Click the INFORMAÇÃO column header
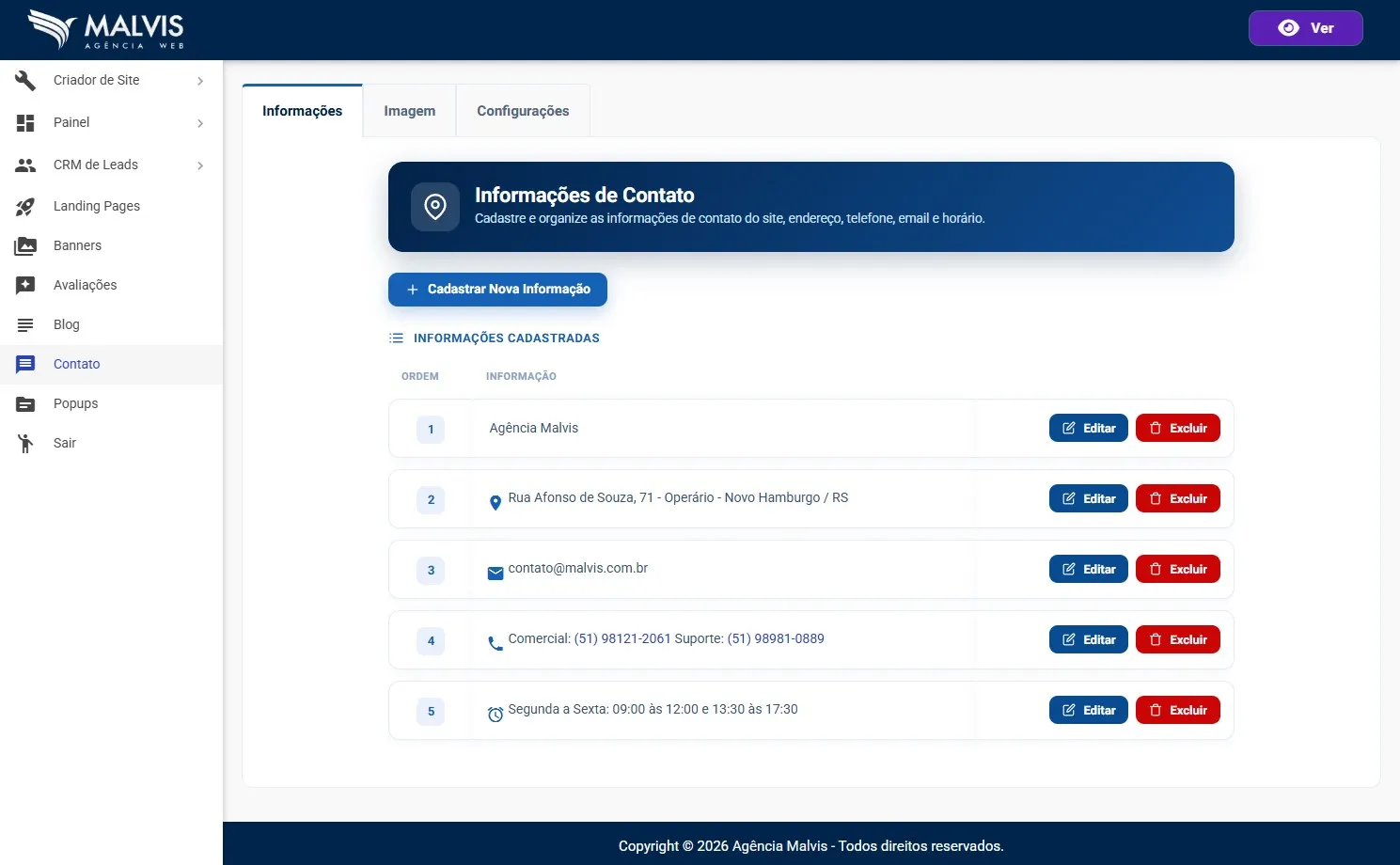 [521, 376]
